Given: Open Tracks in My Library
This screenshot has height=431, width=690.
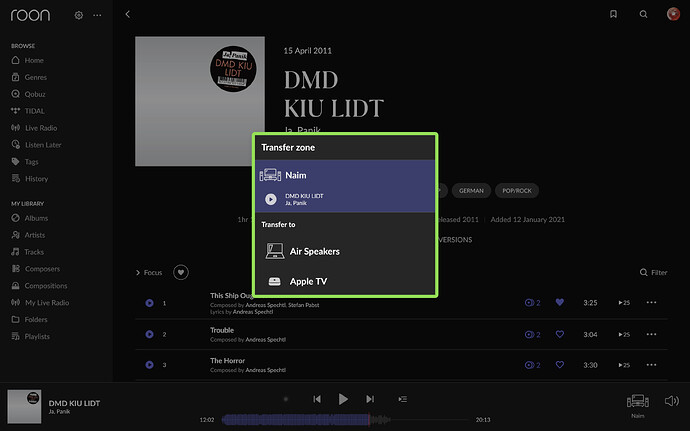Looking at the screenshot, I should coord(28,252).
